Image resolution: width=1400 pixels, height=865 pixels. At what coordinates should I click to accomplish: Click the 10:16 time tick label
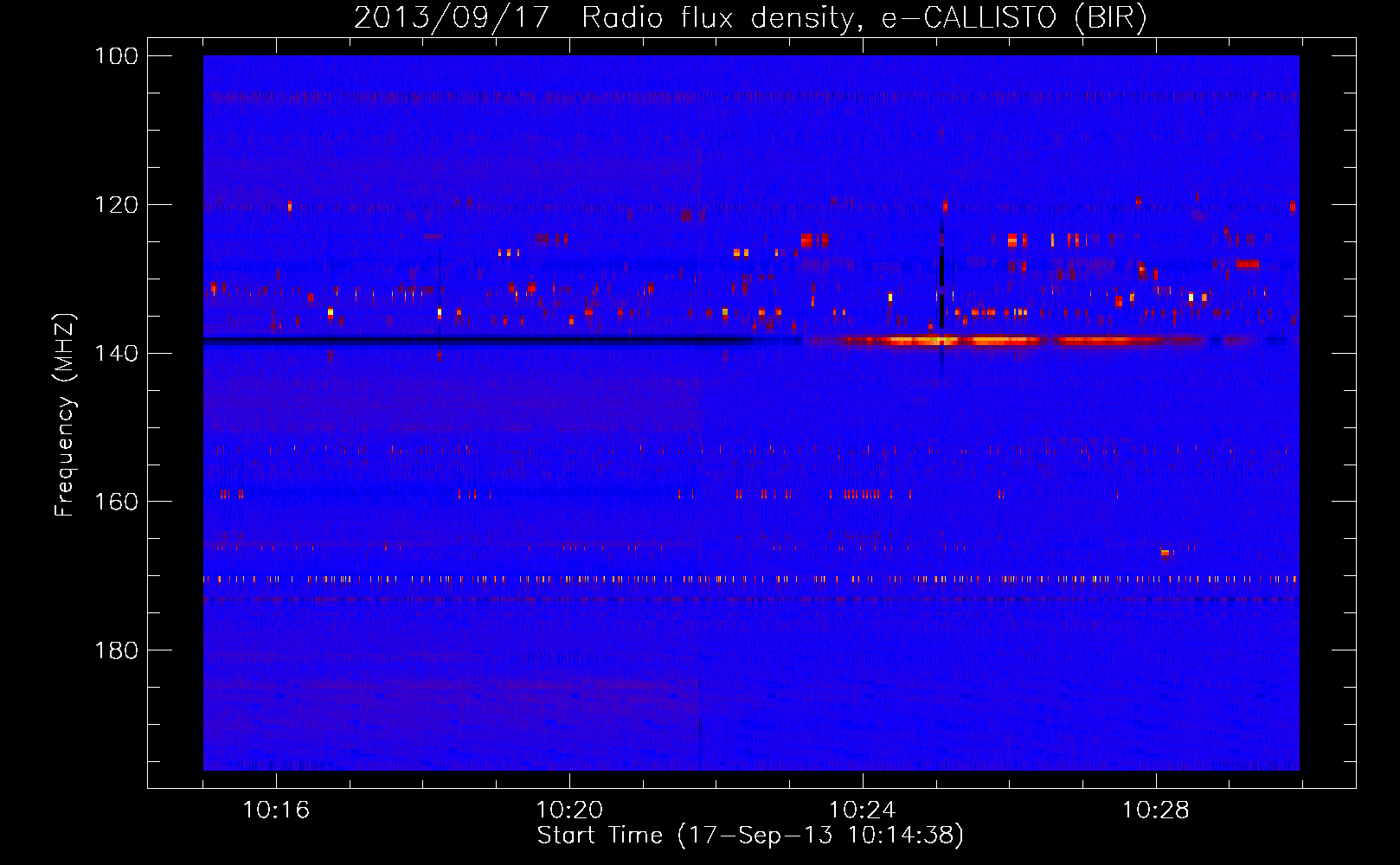click(276, 811)
